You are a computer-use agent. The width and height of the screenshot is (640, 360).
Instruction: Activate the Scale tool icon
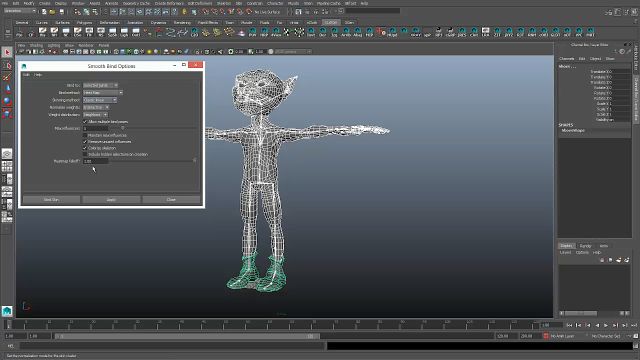(x=7, y=113)
